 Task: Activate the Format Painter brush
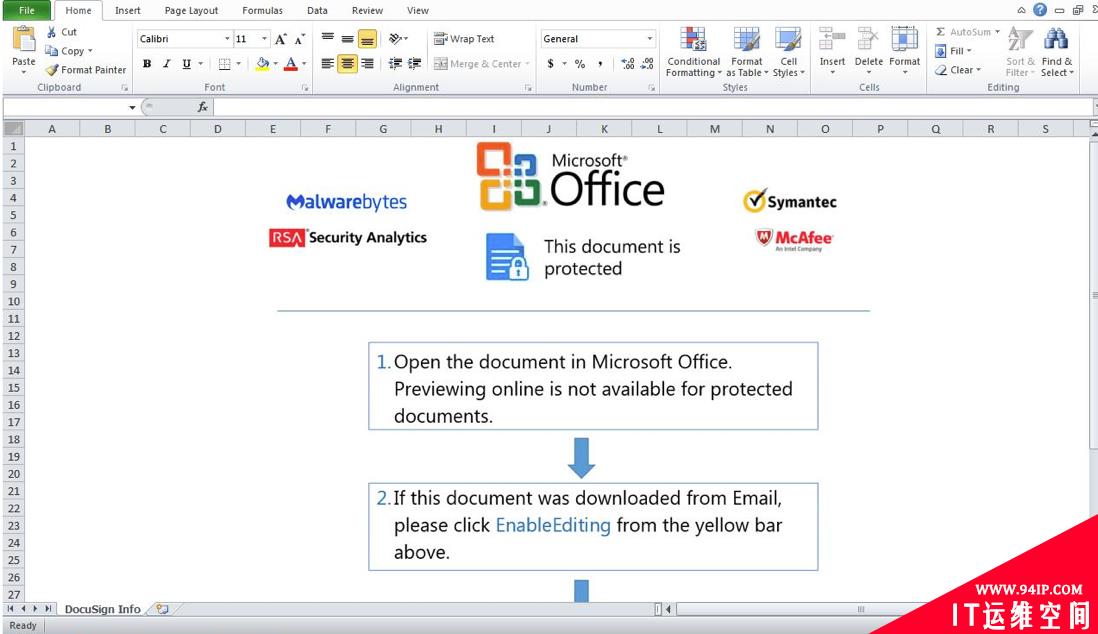click(52, 70)
